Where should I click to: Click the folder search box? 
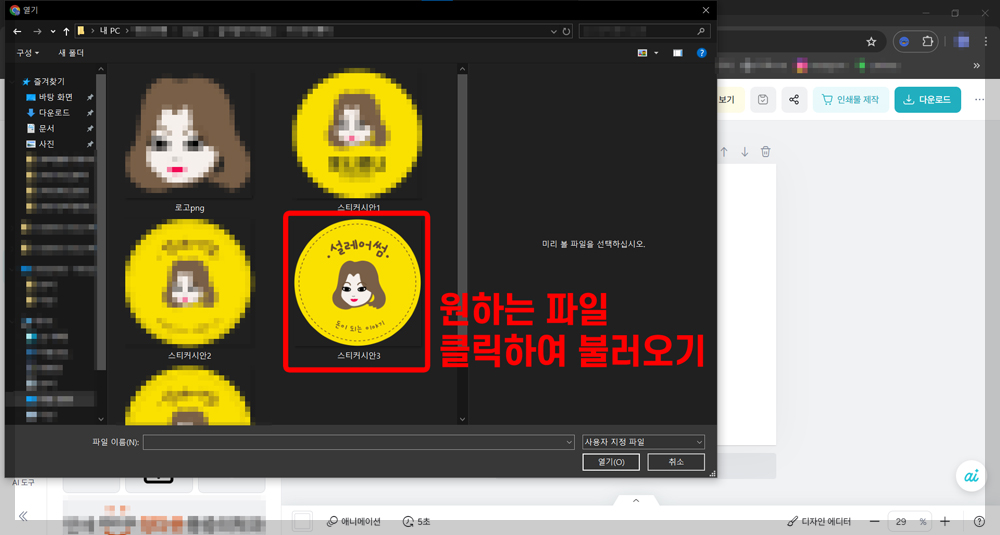tap(644, 31)
